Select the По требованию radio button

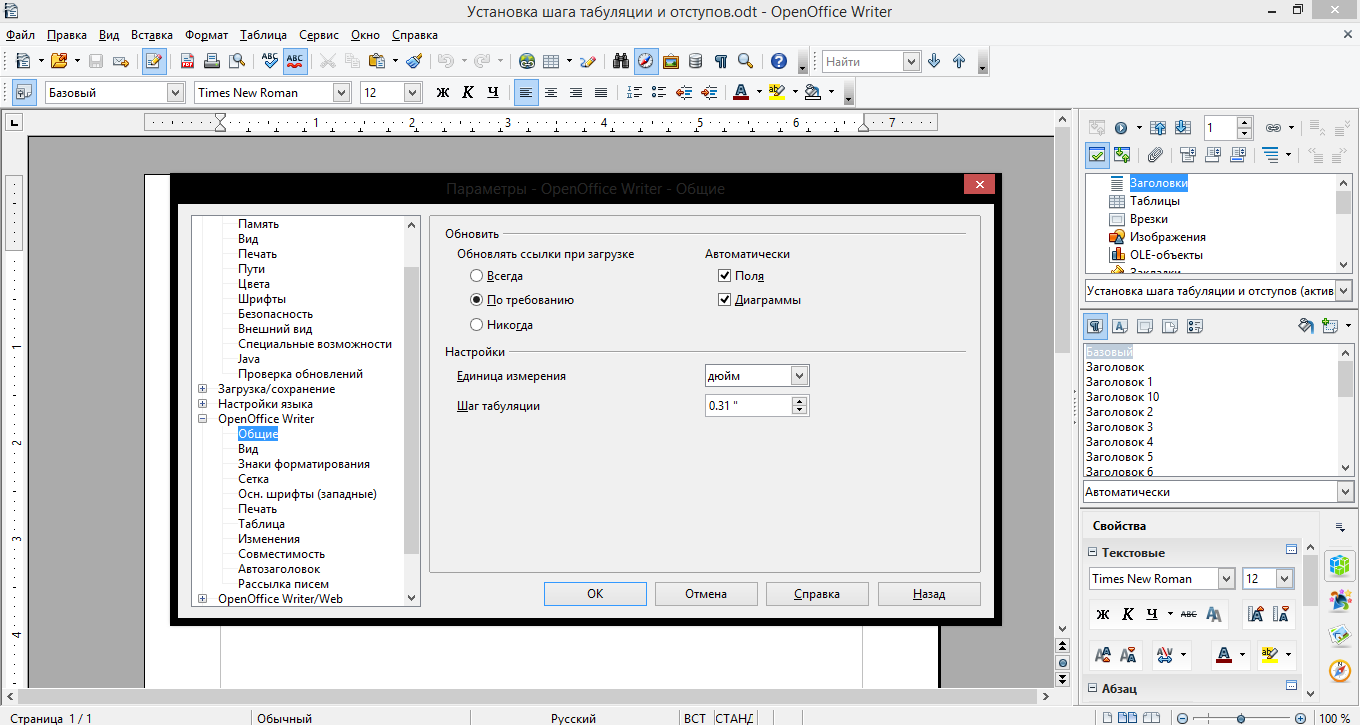477,300
